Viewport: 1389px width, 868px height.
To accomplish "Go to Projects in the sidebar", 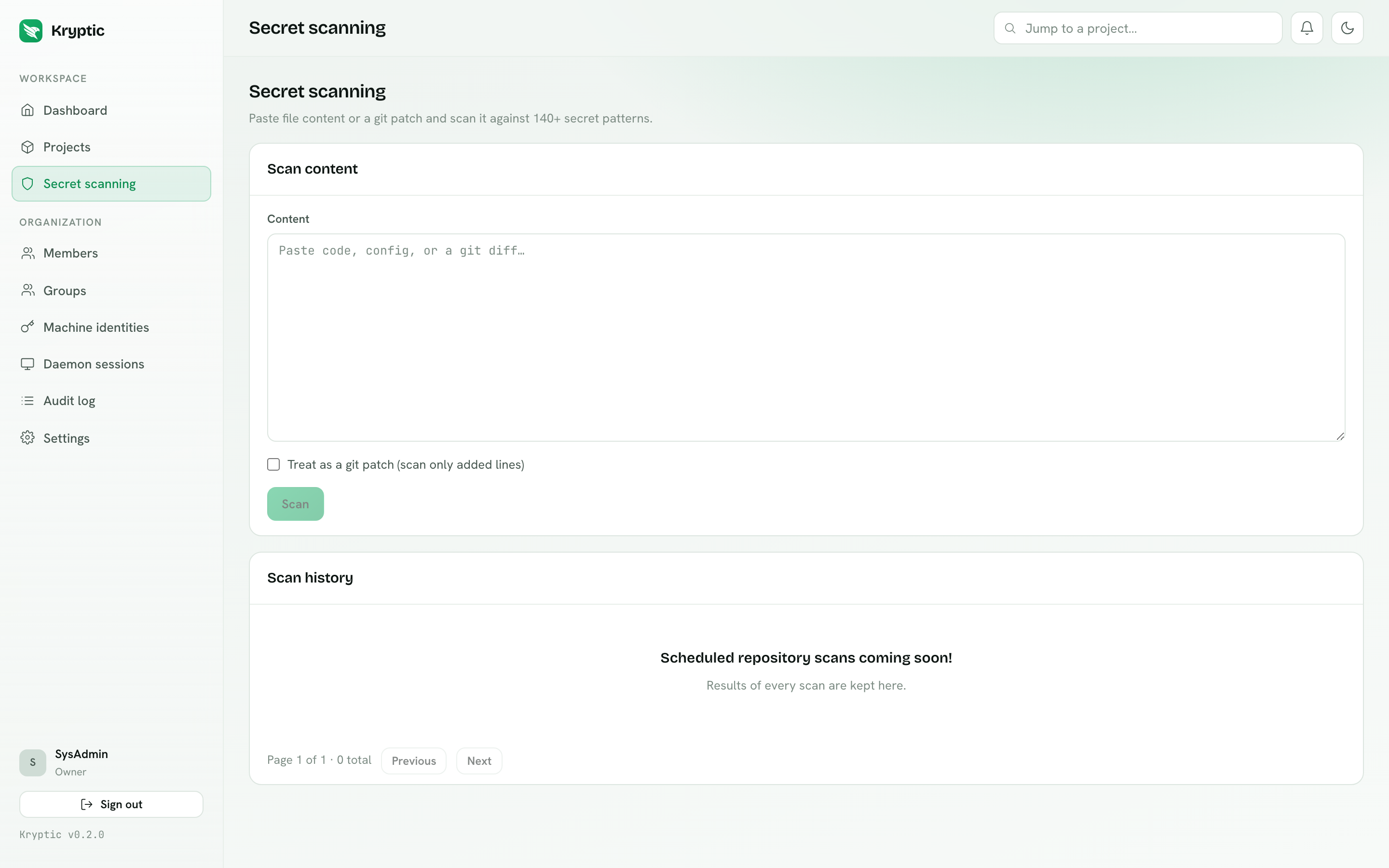I will tap(111, 147).
